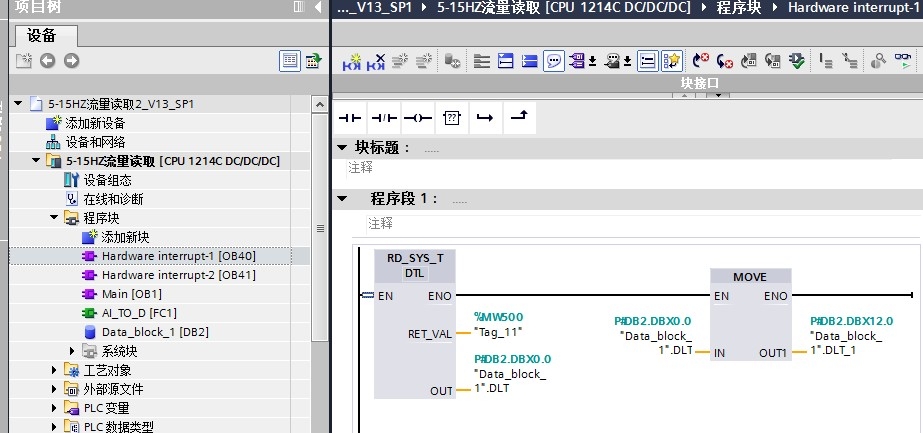923x433 pixels.
Task: Click the update inconsistent block calls icon
Action: pyautogui.click(x=749, y=61)
